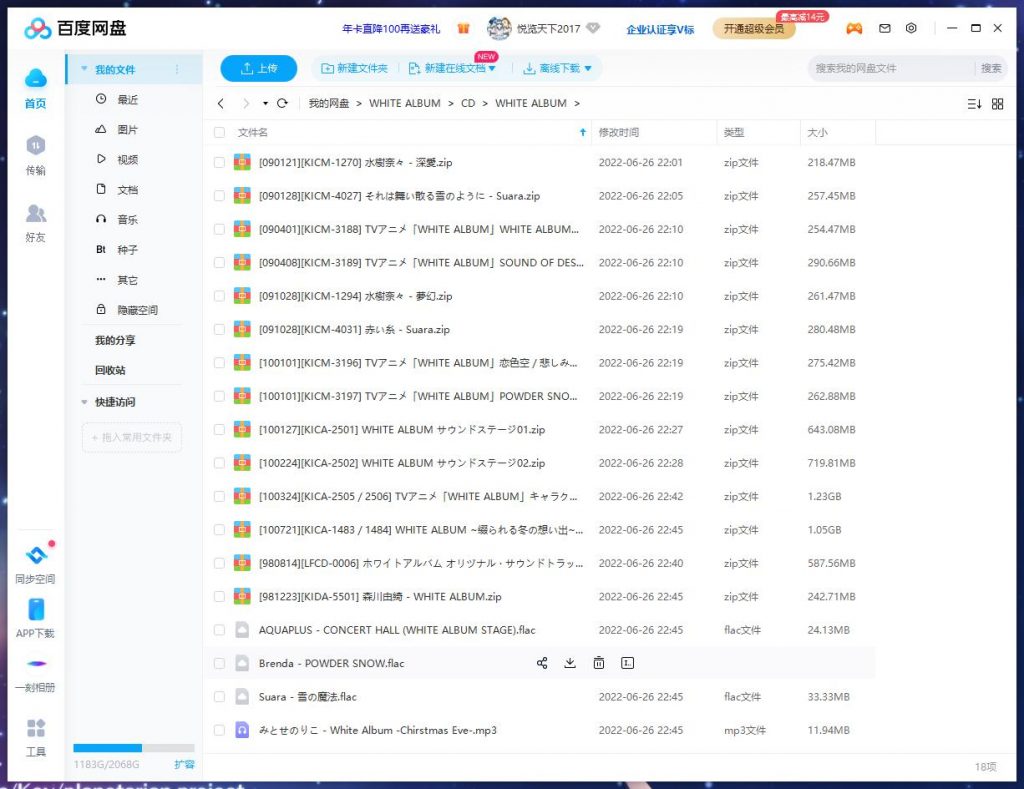Check the box for KICM-3188 row
This screenshot has width=1024, height=789.
point(219,229)
